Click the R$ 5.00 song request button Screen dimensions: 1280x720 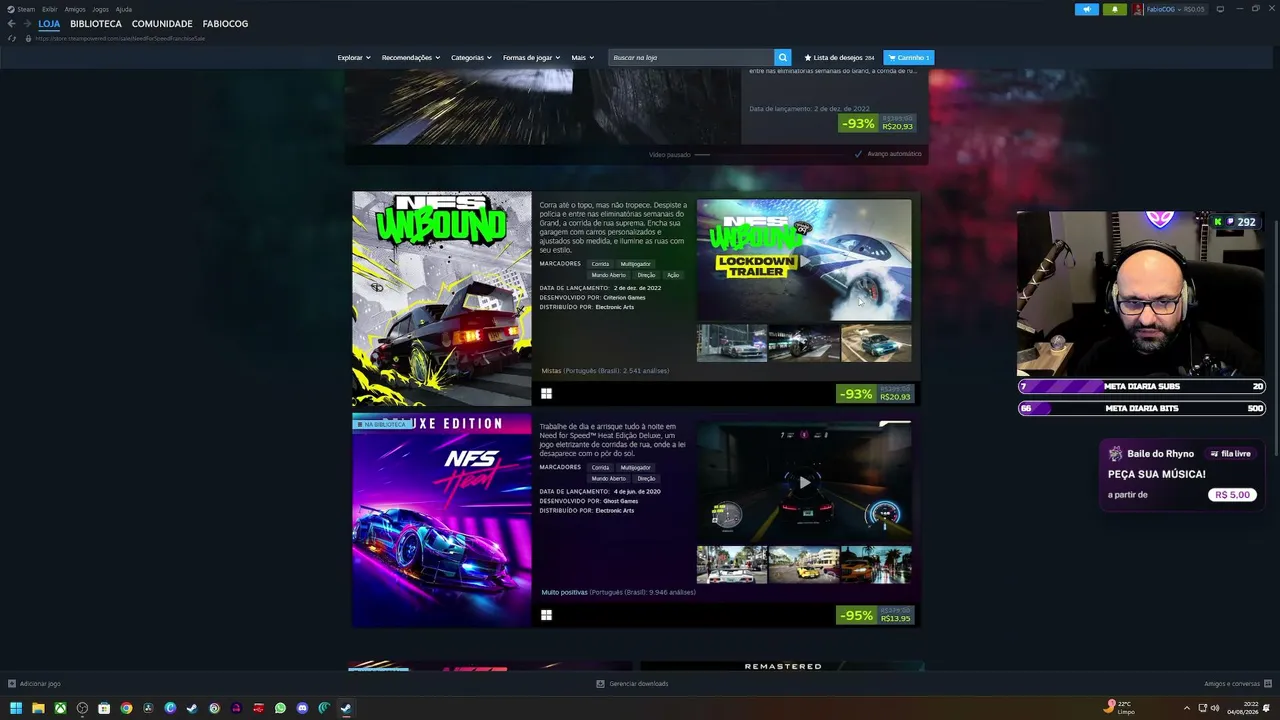(x=1233, y=495)
